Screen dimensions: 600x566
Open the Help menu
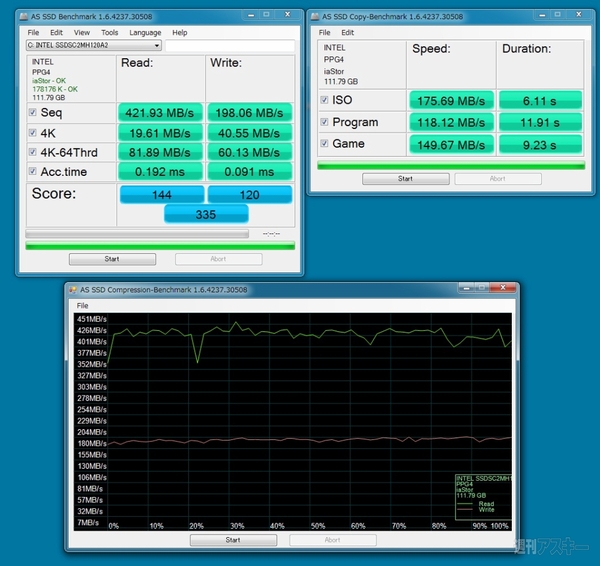[180, 32]
